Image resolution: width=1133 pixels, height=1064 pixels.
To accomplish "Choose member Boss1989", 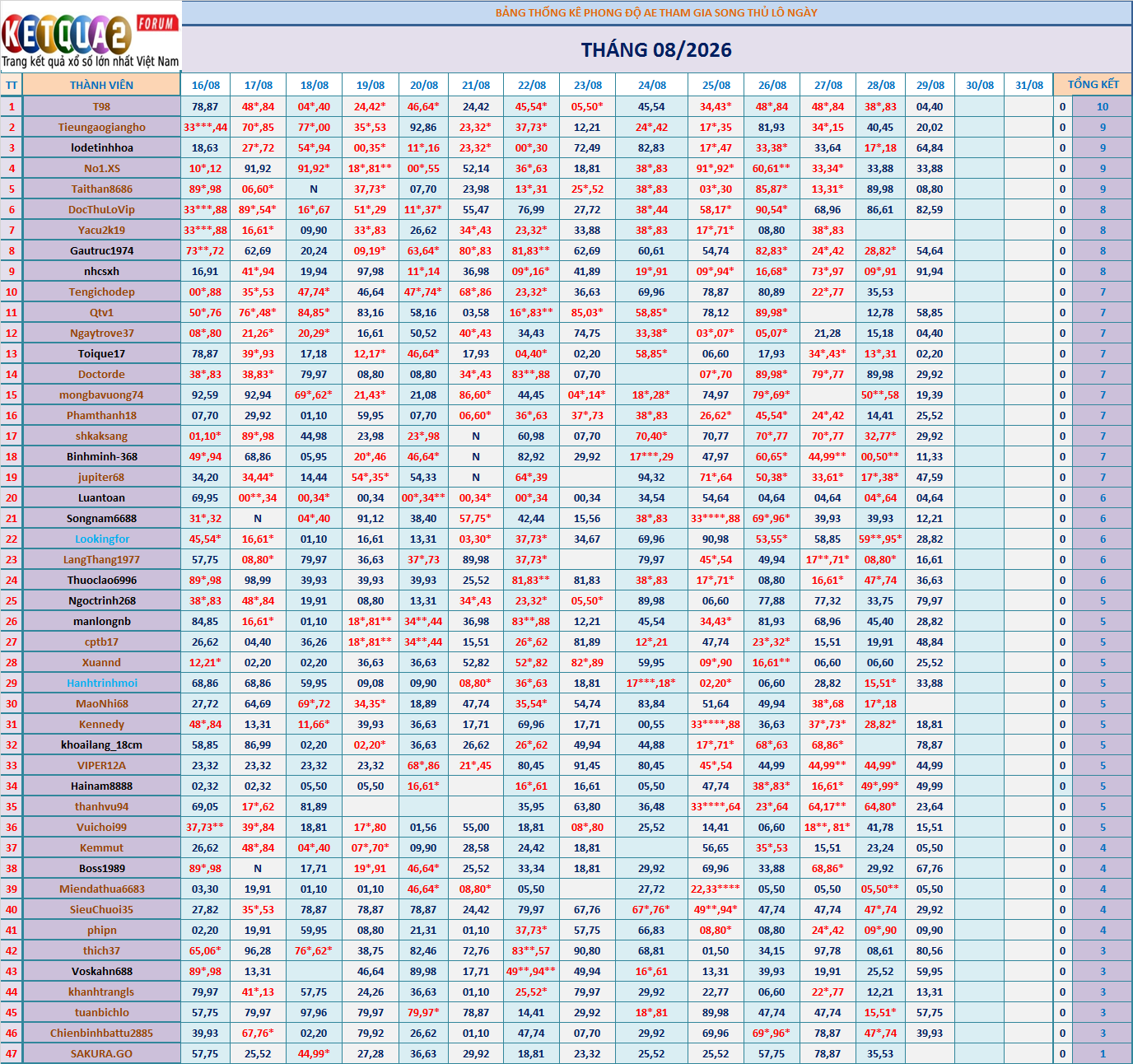I will tap(101, 868).
